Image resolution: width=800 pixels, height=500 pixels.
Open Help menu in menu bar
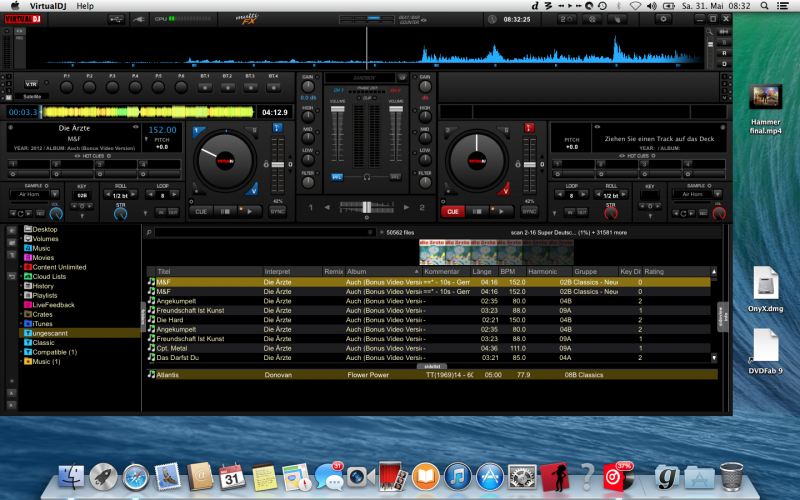coord(85,6)
